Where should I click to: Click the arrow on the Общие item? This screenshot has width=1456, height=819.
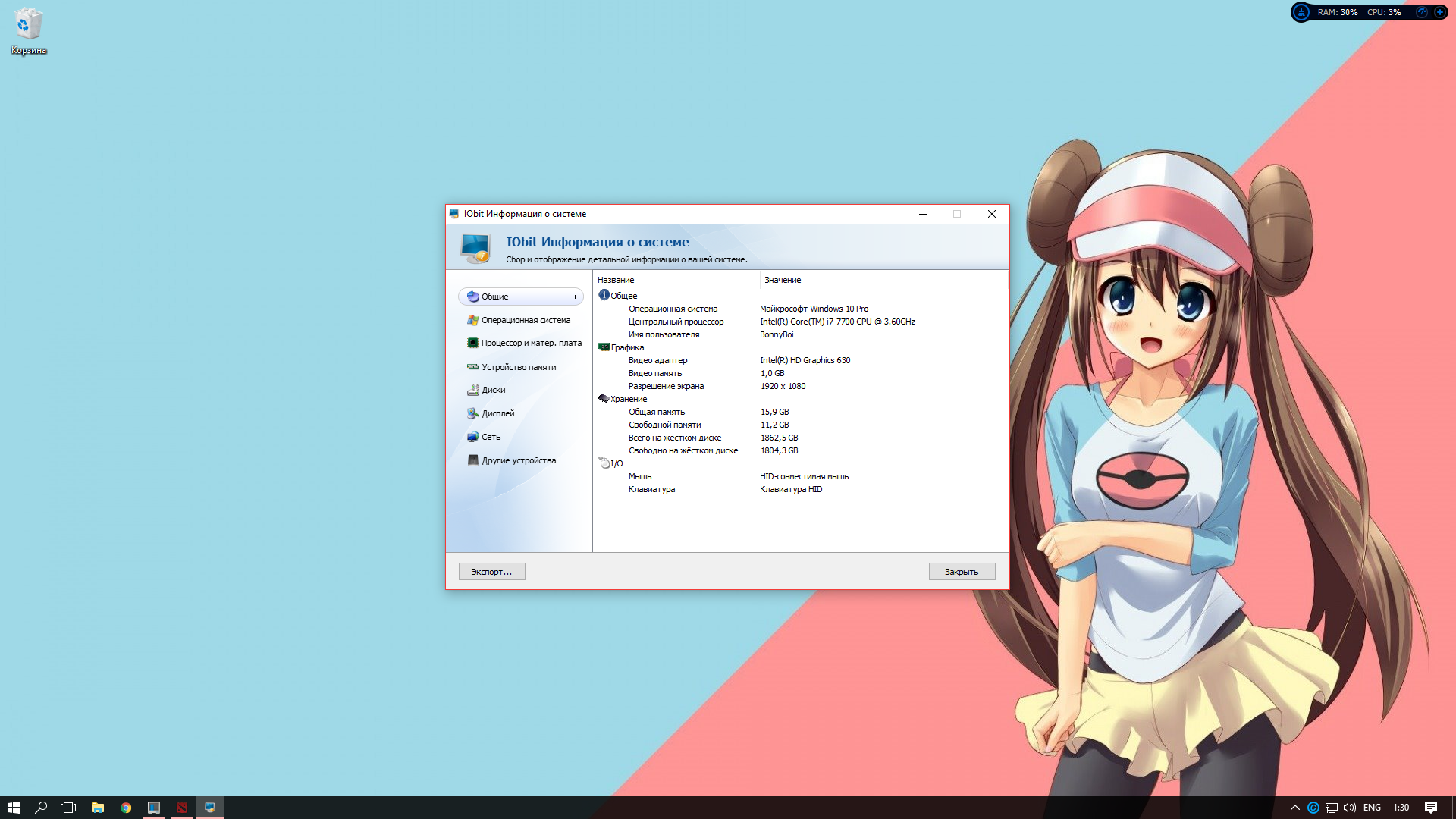pos(576,297)
